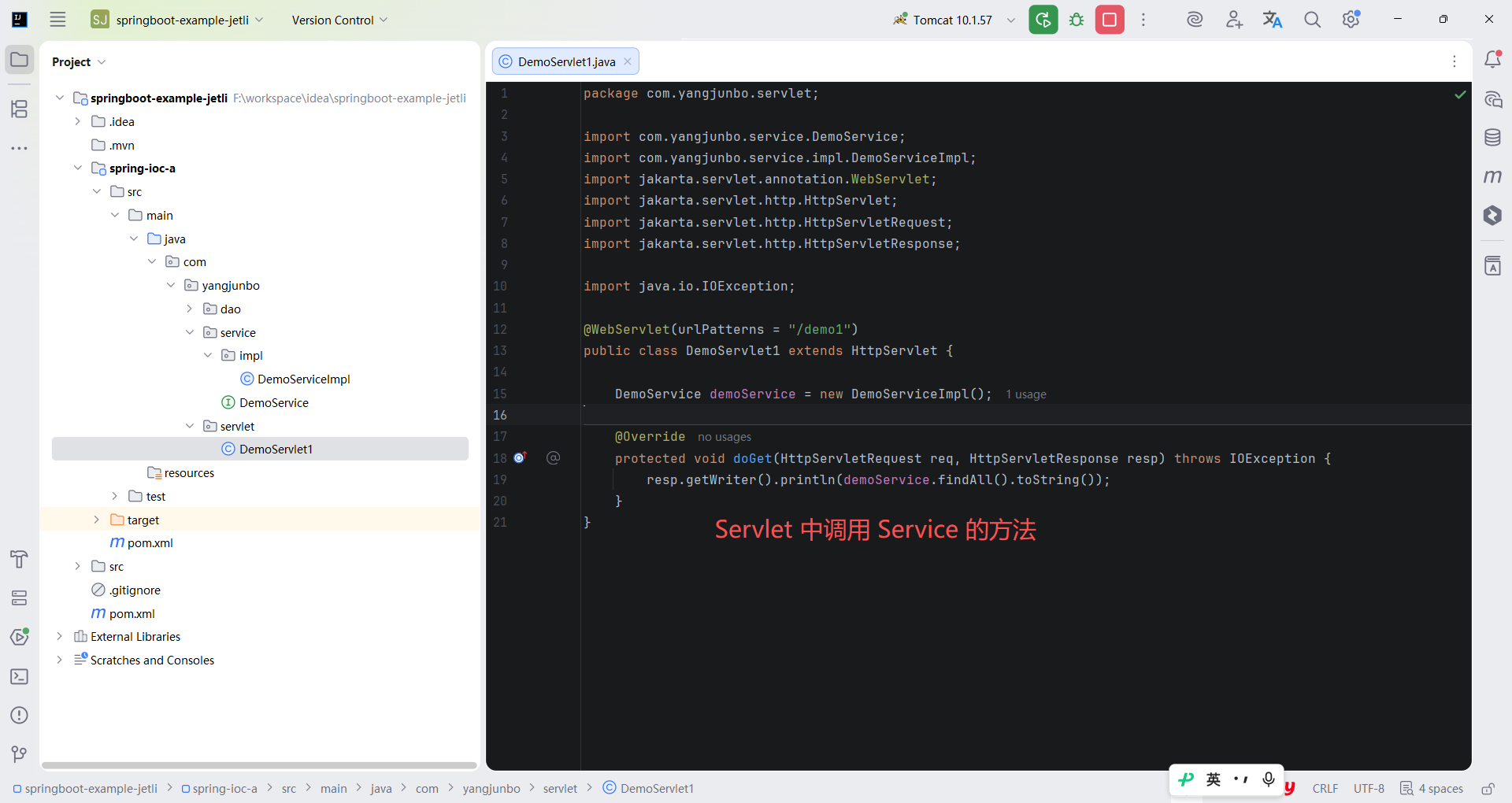Open AI chat tool window on right
The image size is (1512, 803).
(1492, 99)
